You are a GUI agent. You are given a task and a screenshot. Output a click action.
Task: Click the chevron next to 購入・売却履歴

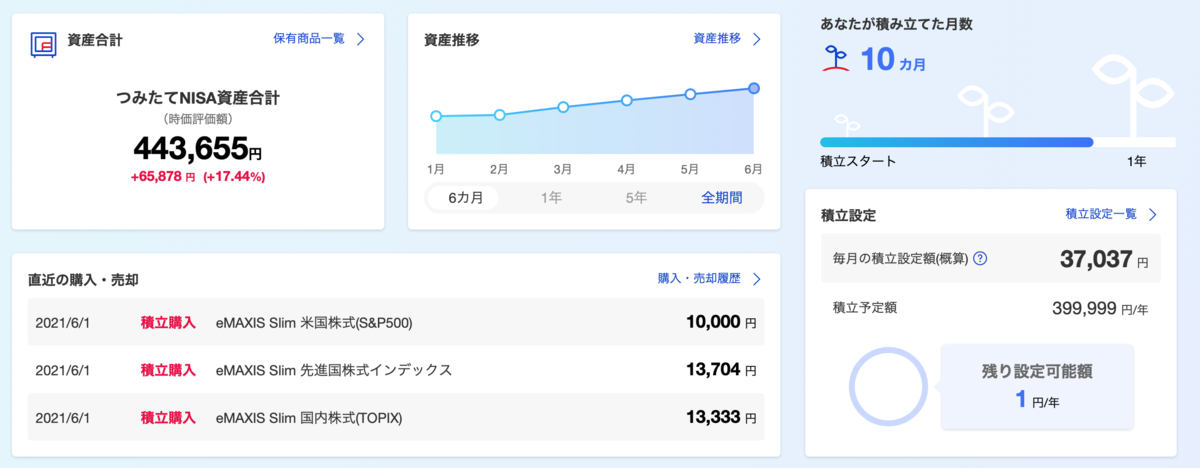pyautogui.click(x=757, y=279)
